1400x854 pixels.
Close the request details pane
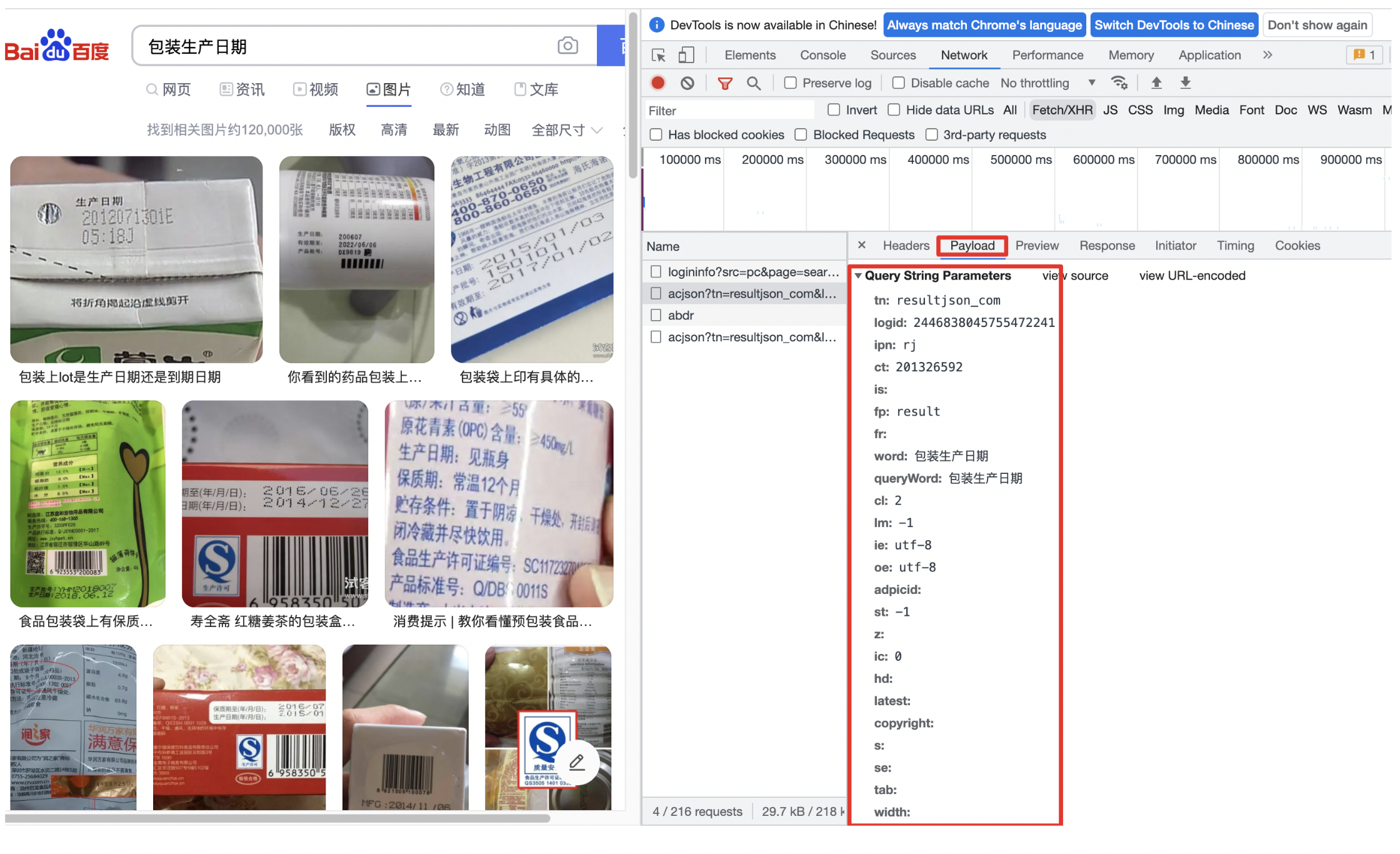click(861, 245)
